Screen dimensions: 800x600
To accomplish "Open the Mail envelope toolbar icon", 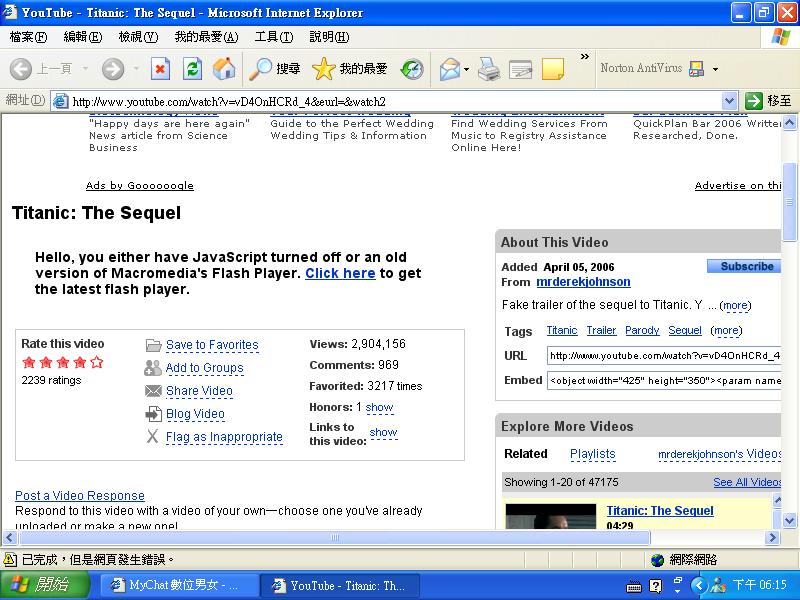I will coord(449,69).
